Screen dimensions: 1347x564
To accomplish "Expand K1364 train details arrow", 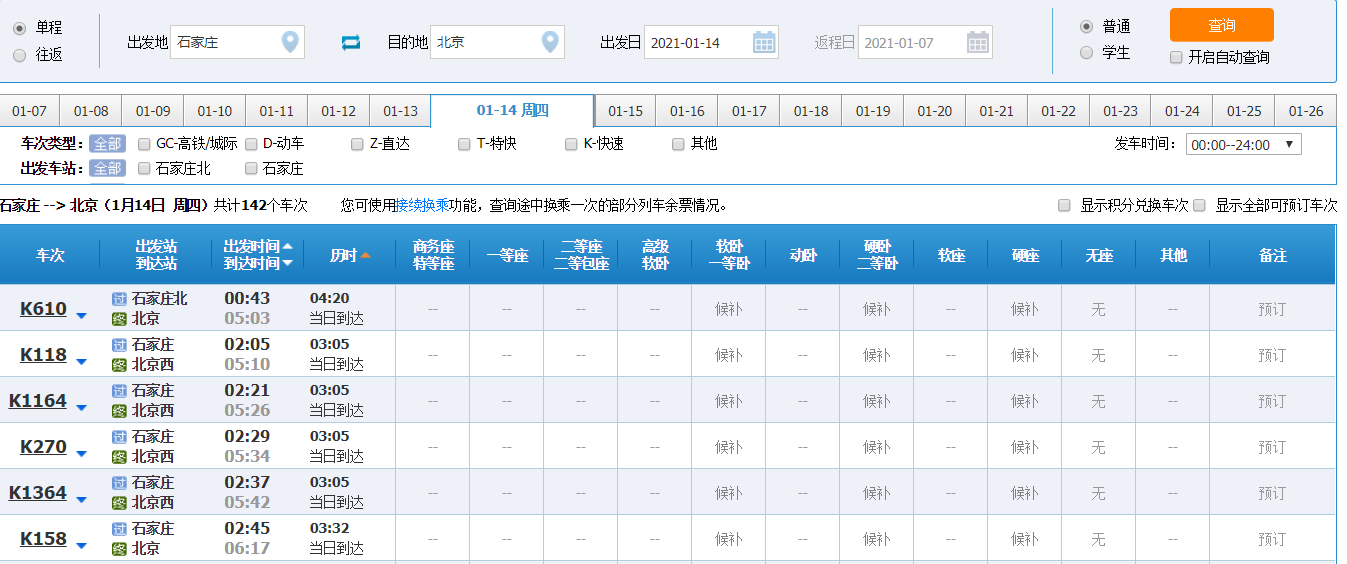I will click(x=82, y=500).
